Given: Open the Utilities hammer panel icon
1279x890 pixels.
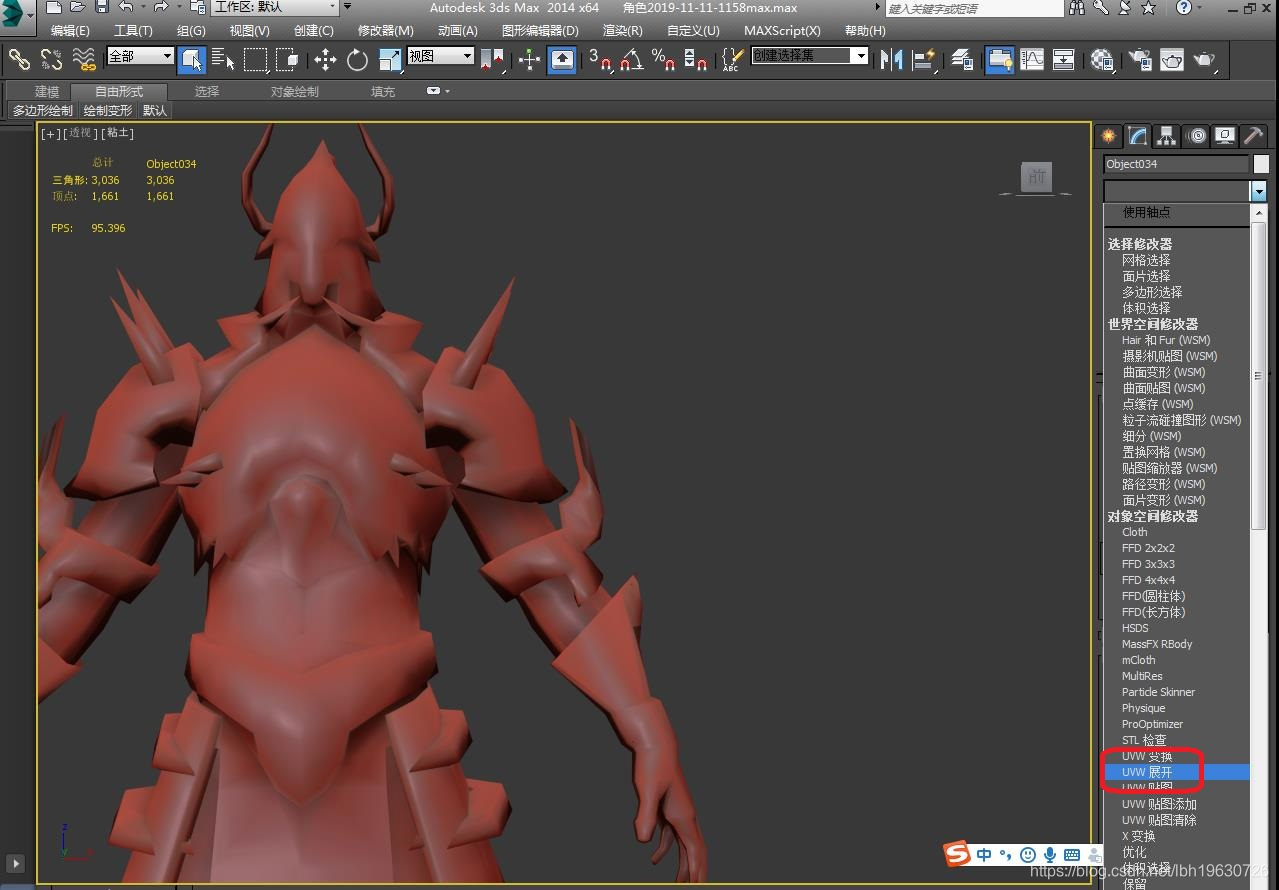Looking at the screenshot, I should (x=1253, y=136).
